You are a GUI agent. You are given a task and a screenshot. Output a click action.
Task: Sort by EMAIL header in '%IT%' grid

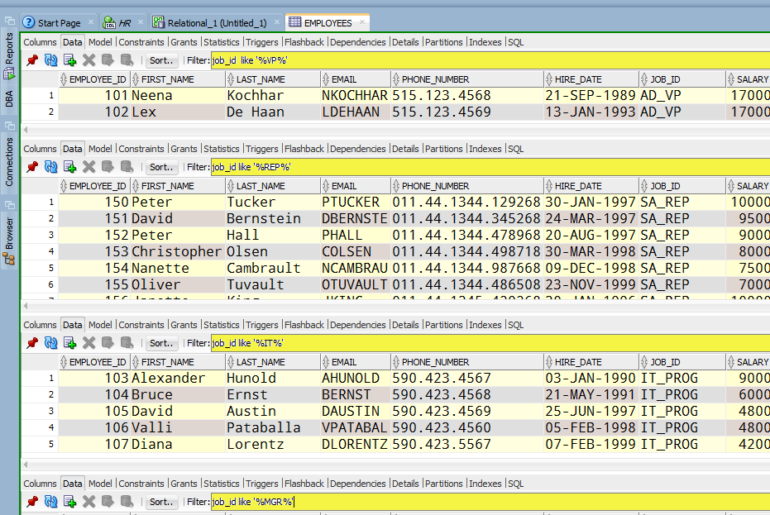click(x=355, y=362)
